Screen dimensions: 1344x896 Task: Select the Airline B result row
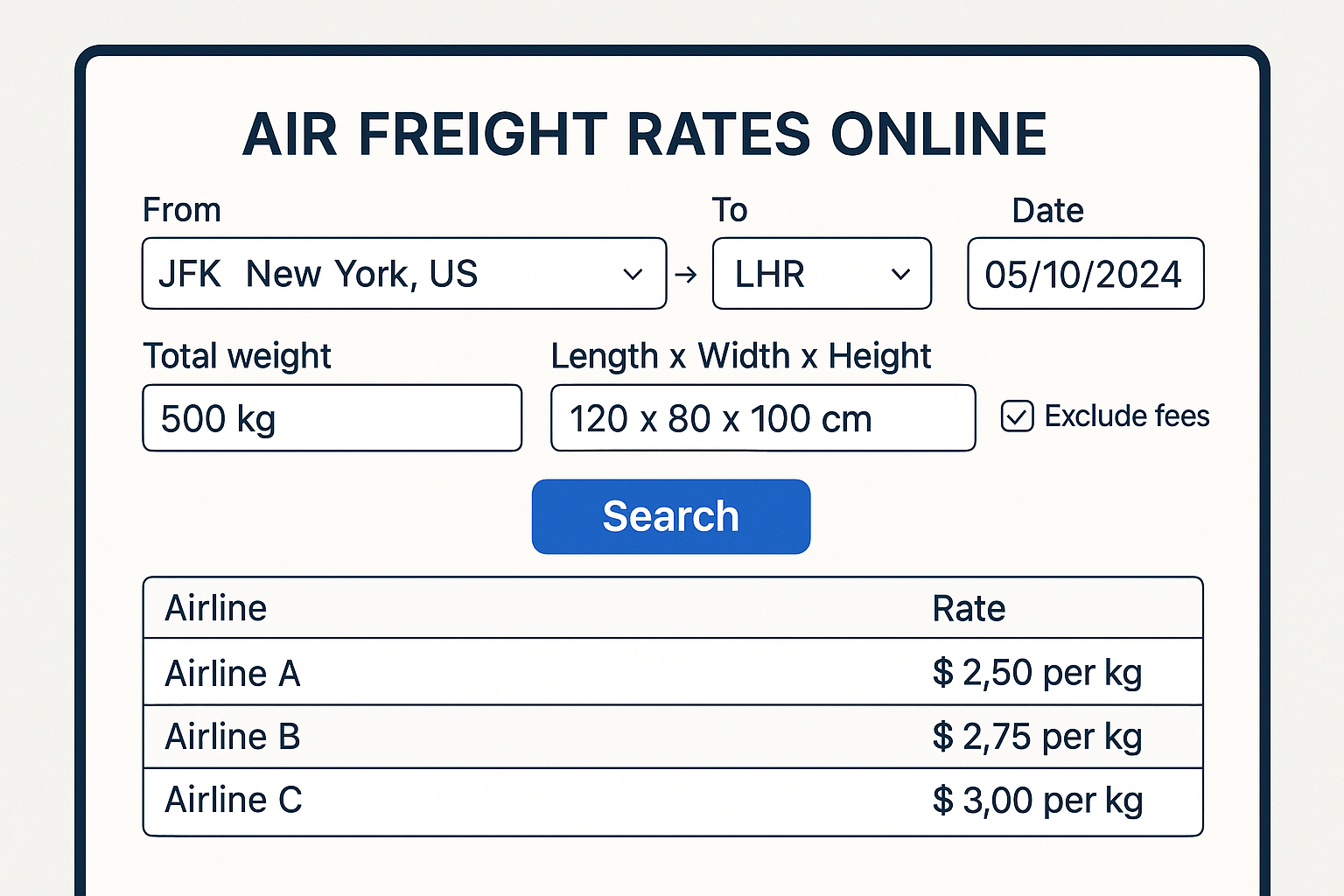point(673,737)
